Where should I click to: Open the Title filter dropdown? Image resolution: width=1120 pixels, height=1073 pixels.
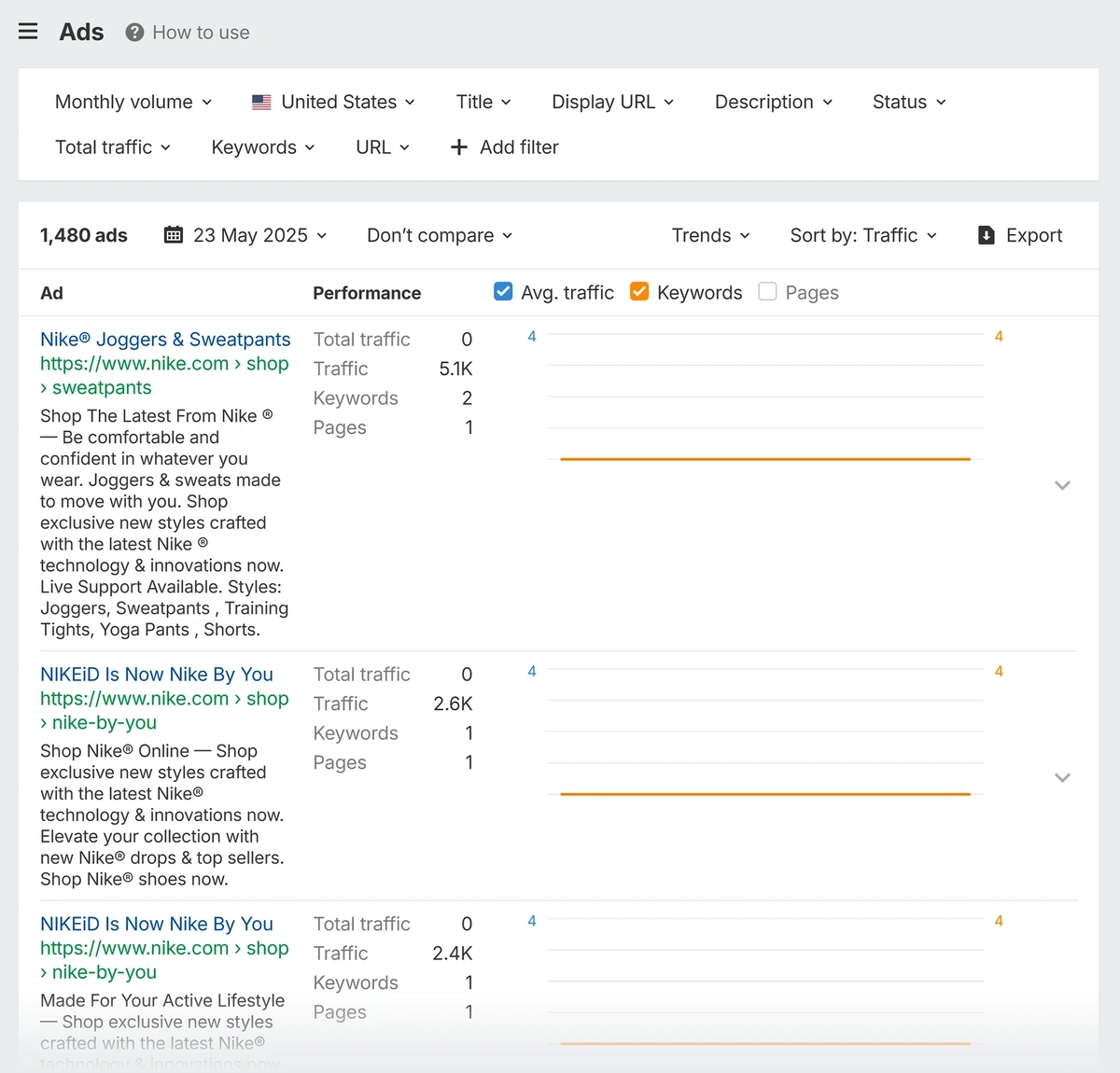point(483,102)
